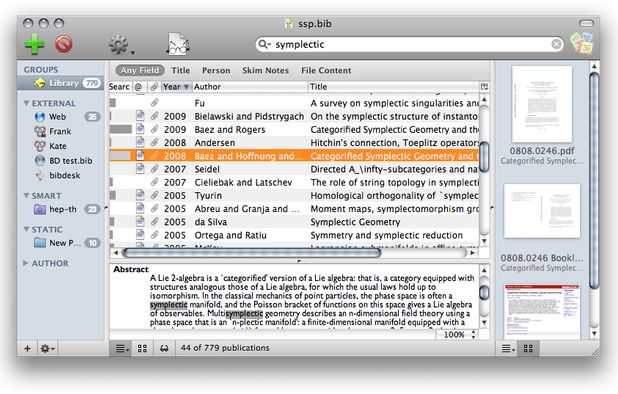Click in the search field containing symplectic

click(x=410, y=44)
